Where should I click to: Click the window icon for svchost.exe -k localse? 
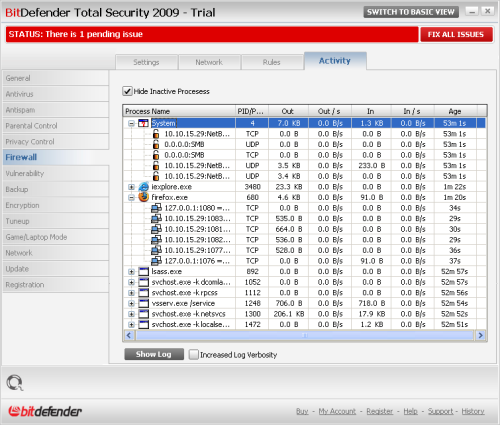[x=143, y=325]
